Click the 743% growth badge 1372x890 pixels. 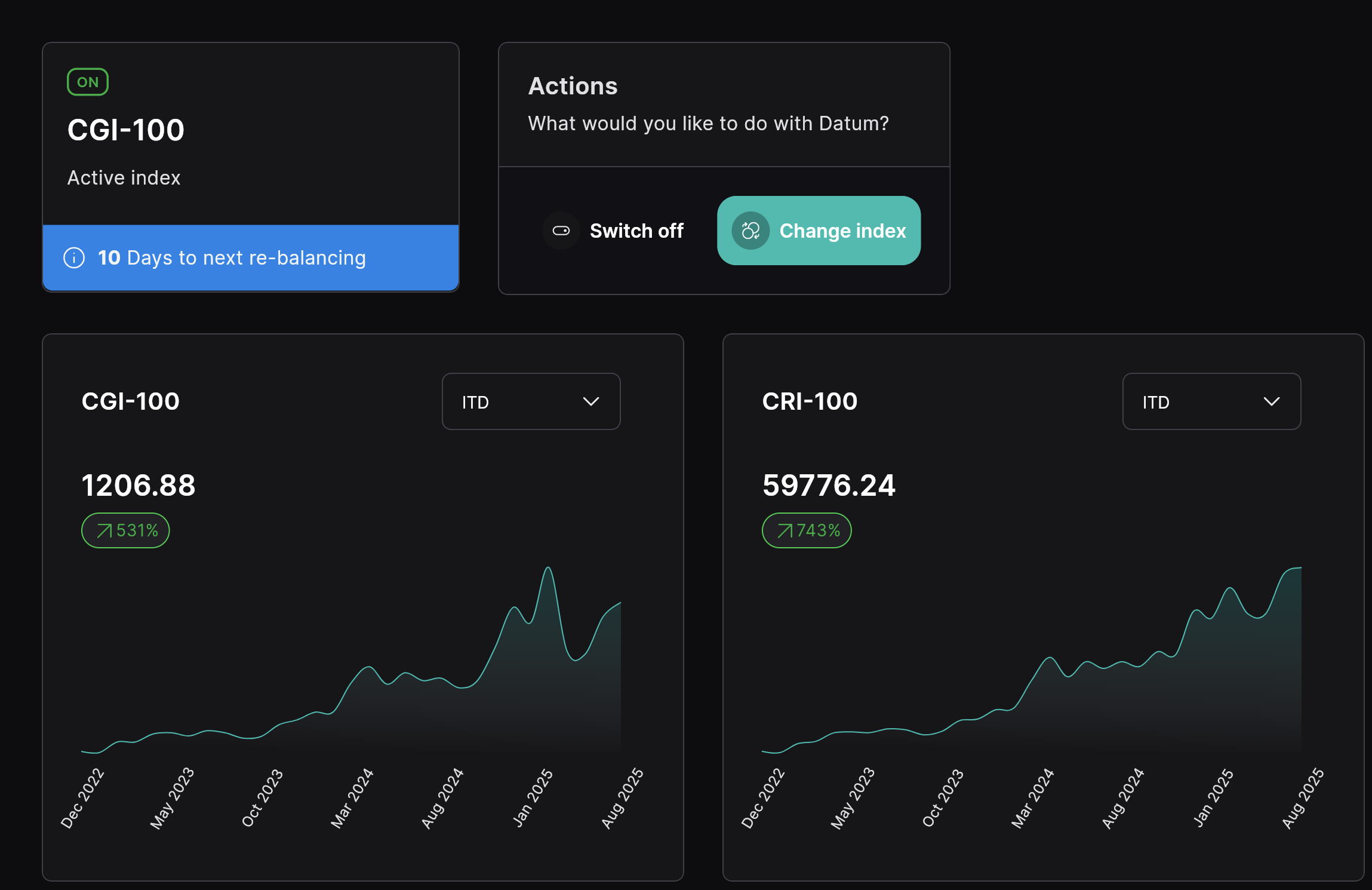tap(807, 530)
